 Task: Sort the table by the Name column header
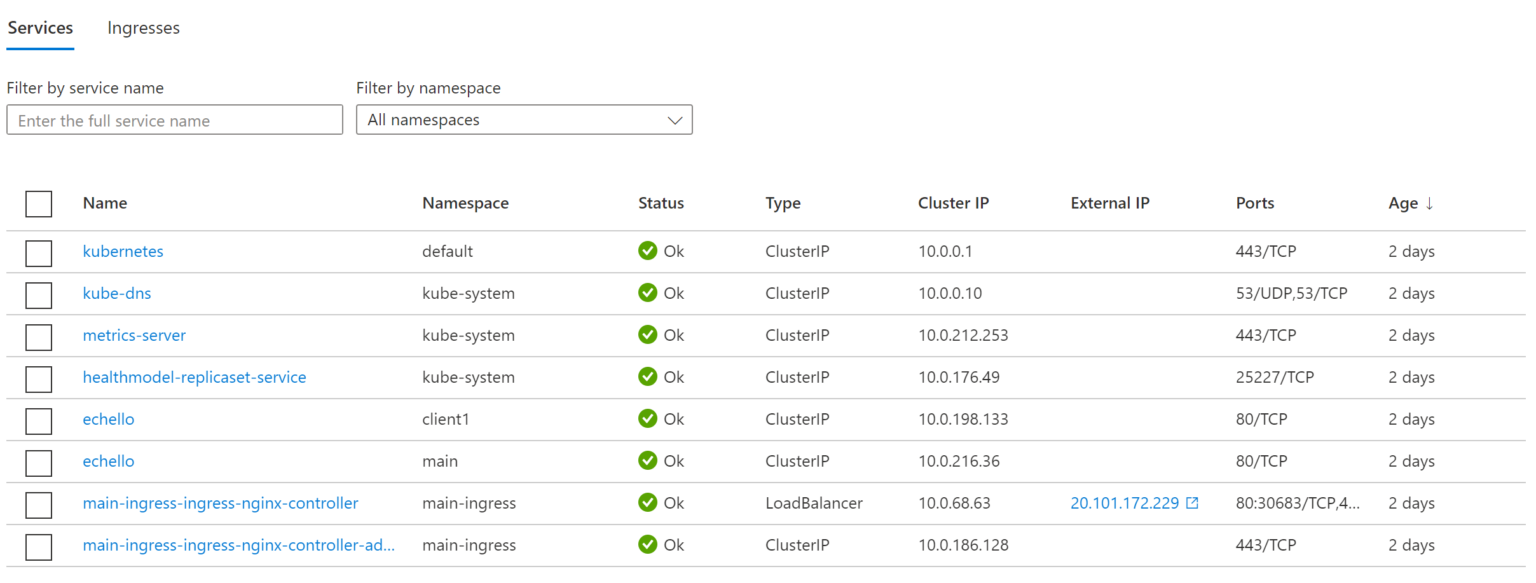coord(105,203)
